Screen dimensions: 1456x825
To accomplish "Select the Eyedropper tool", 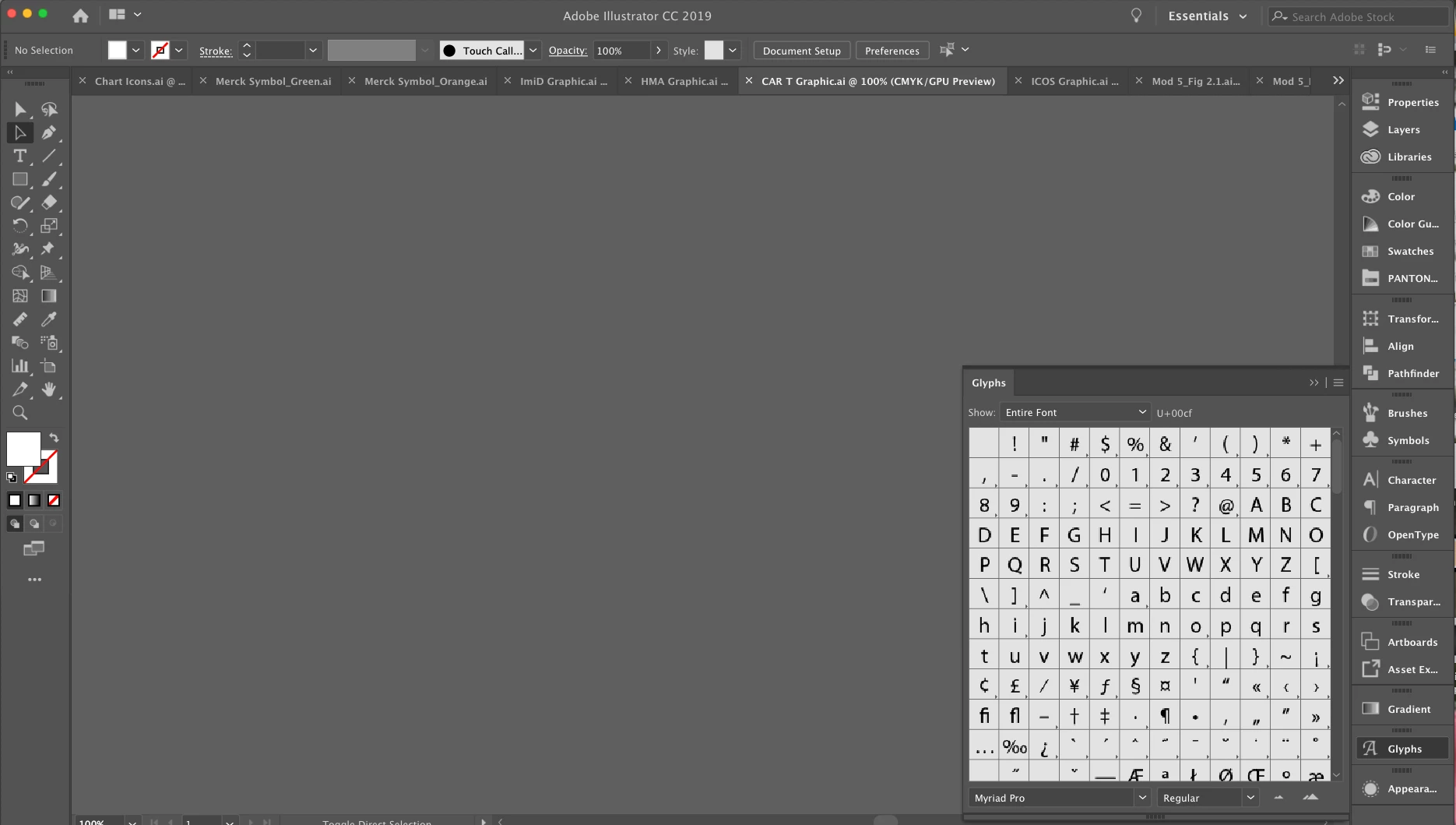I will [49, 319].
